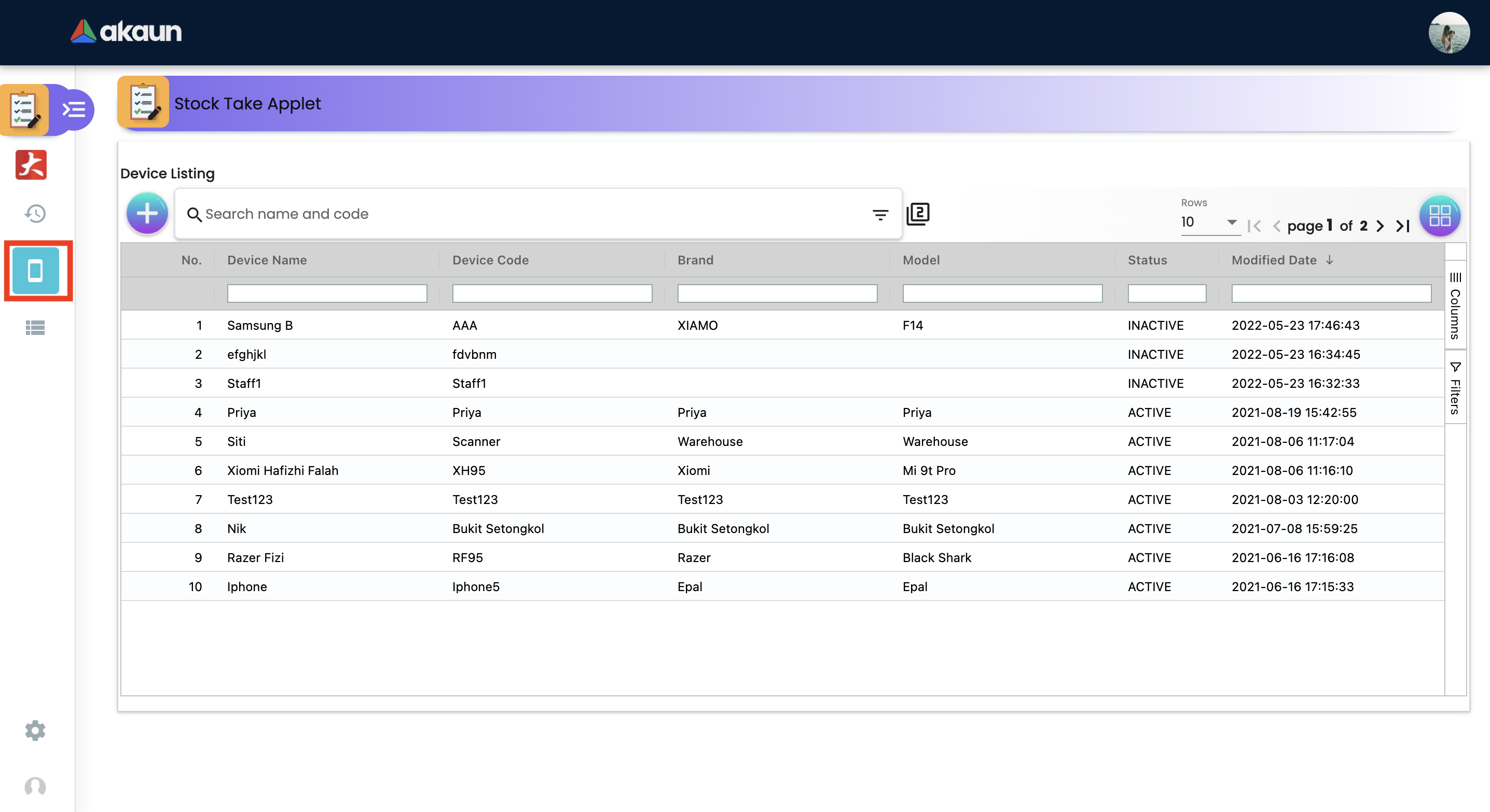
Task: Select the Xiomi Hafizhi Falah row
Action: pyautogui.click(x=283, y=470)
